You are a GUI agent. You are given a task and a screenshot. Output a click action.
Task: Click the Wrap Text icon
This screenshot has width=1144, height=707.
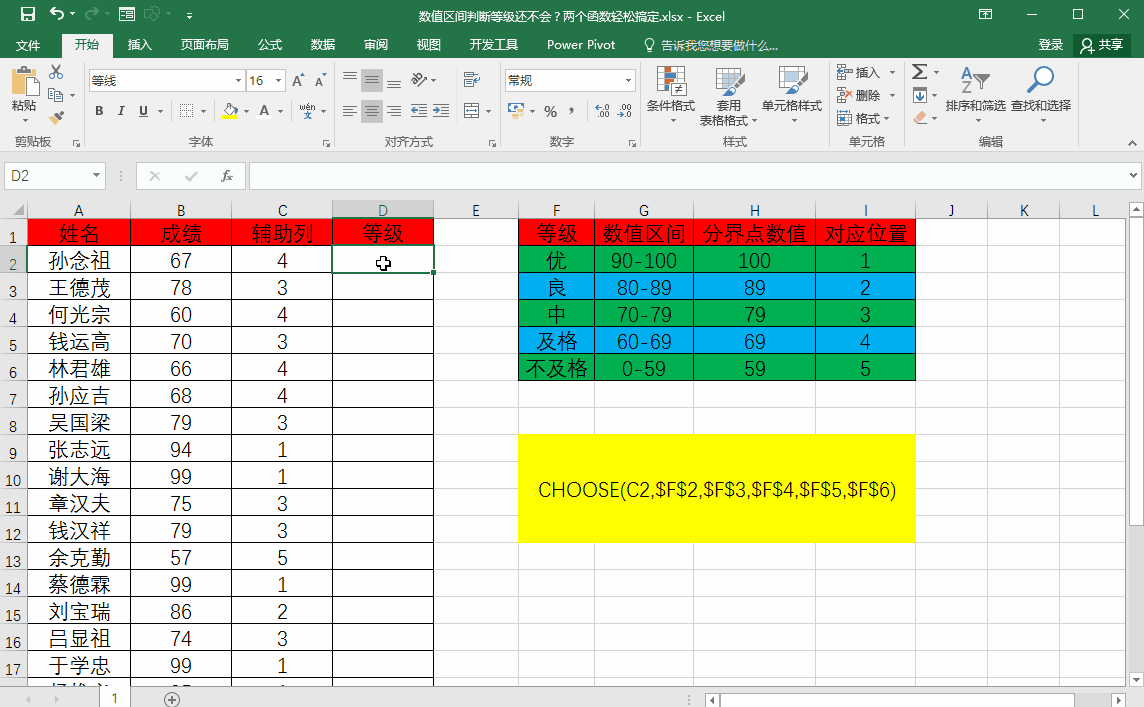472,80
